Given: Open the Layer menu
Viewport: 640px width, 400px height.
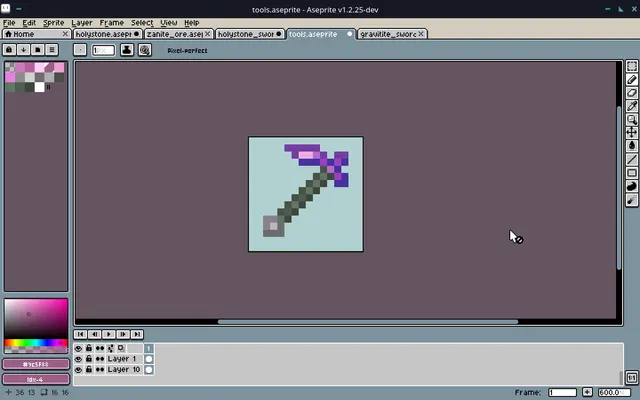Looking at the screenshot, I should click(x=82, y=23).
